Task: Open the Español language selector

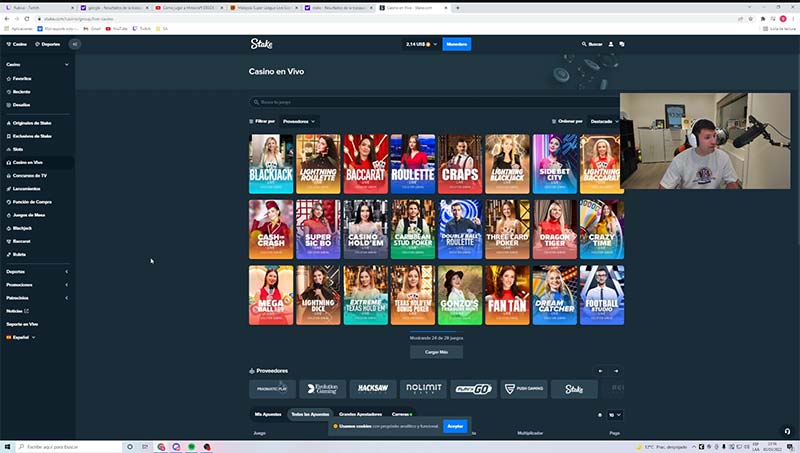Action: tap(24, 337)
